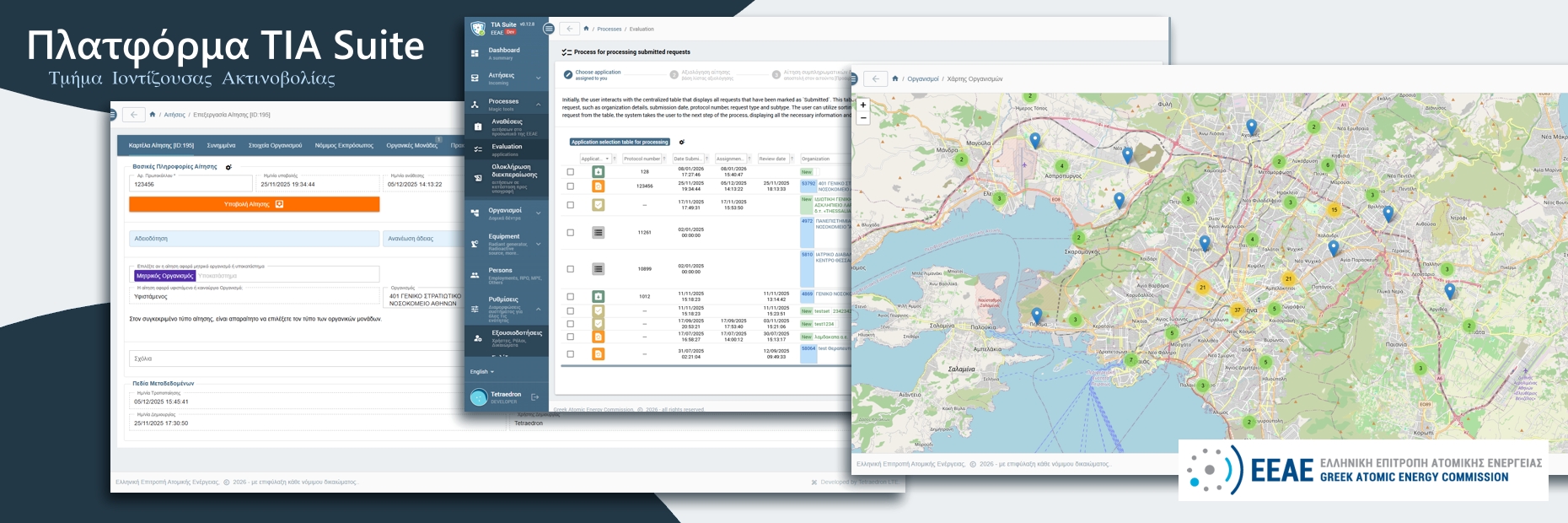1568x523 pixels.
Task: Click Choose application step pencil icon
Action: (x=568, y=74)
